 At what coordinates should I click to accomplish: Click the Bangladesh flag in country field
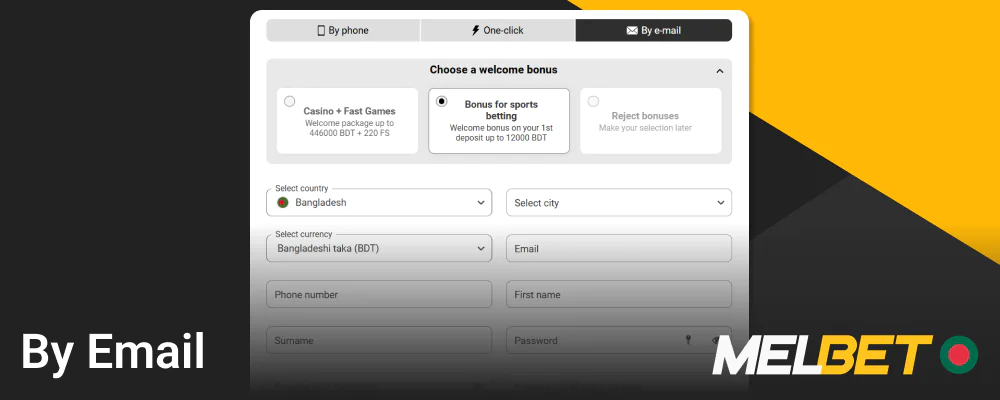283,202
